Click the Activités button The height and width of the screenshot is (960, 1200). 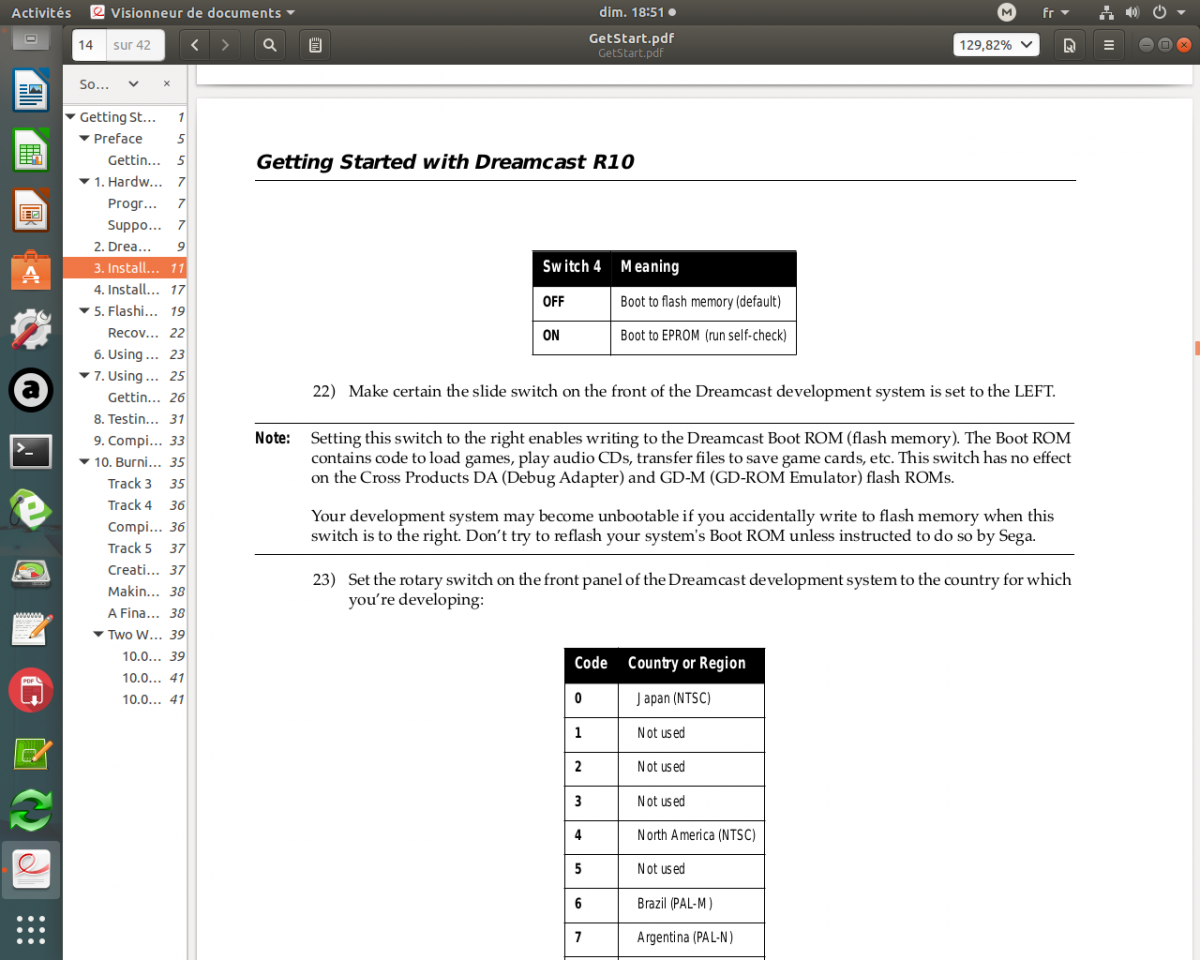[x=41, y=12]
